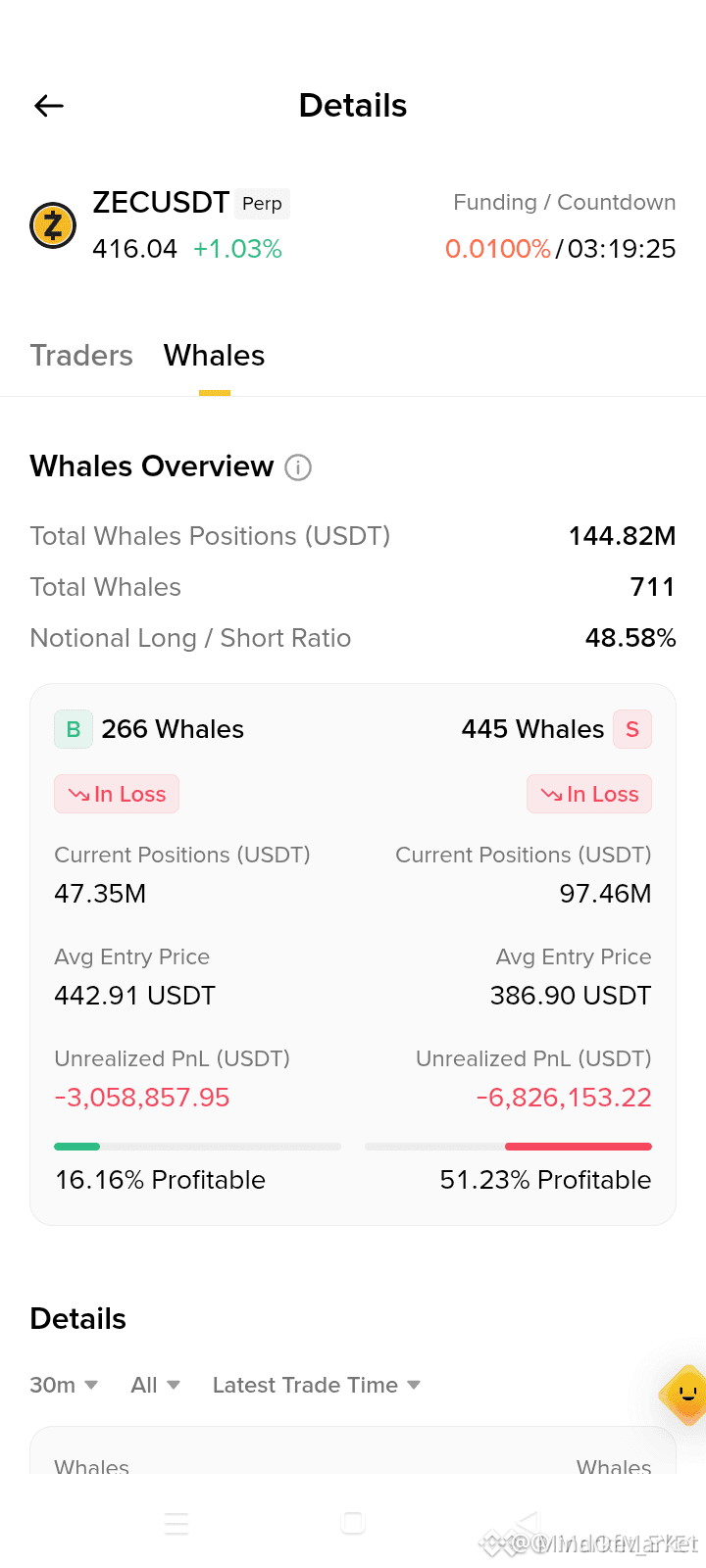Open the yellow smiley assistant floating icon
The height and width of the screenshot is (1568, 706).
click(684, 1394)
